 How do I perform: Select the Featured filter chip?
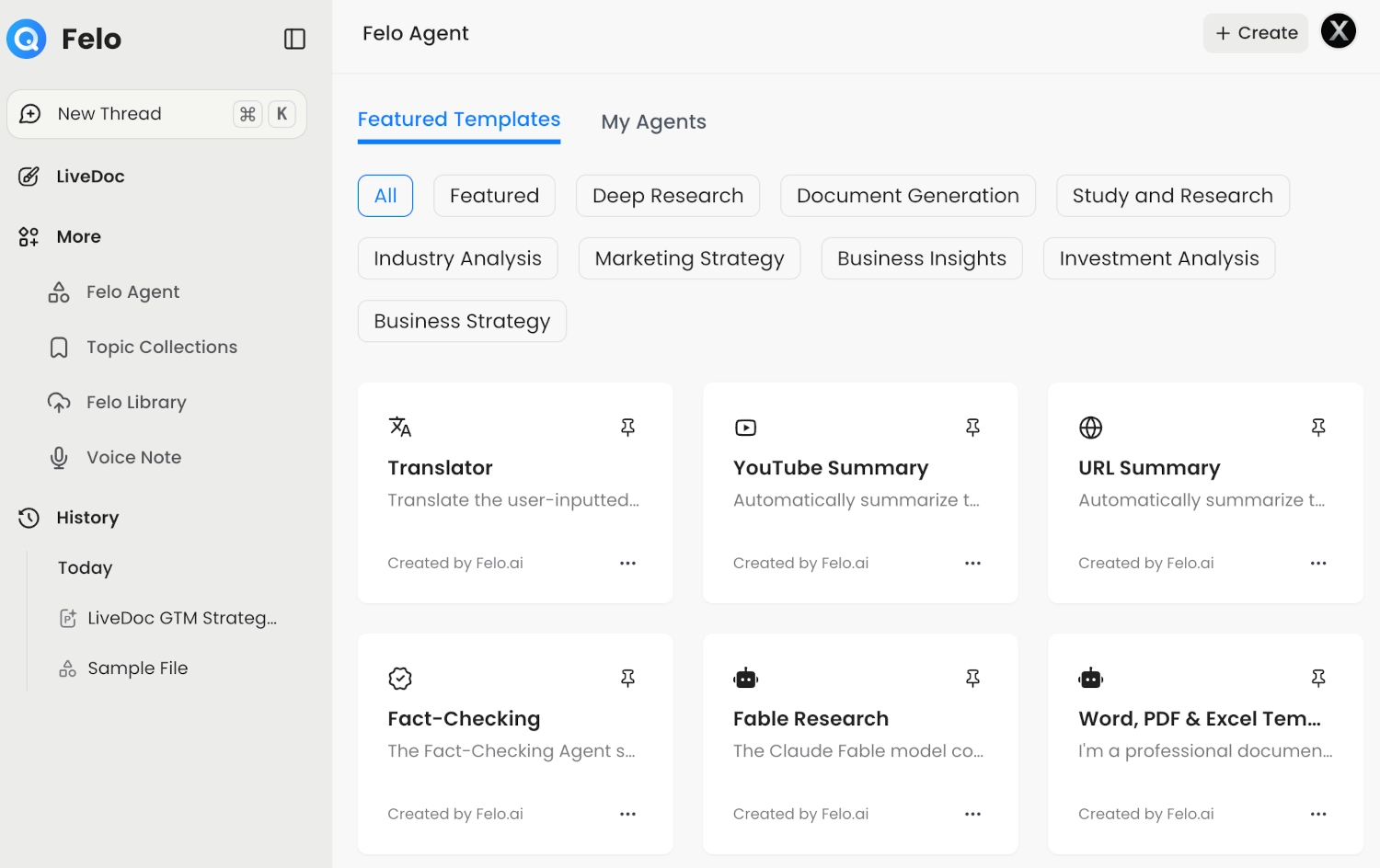pyautogui.click(x=494, y=196)
